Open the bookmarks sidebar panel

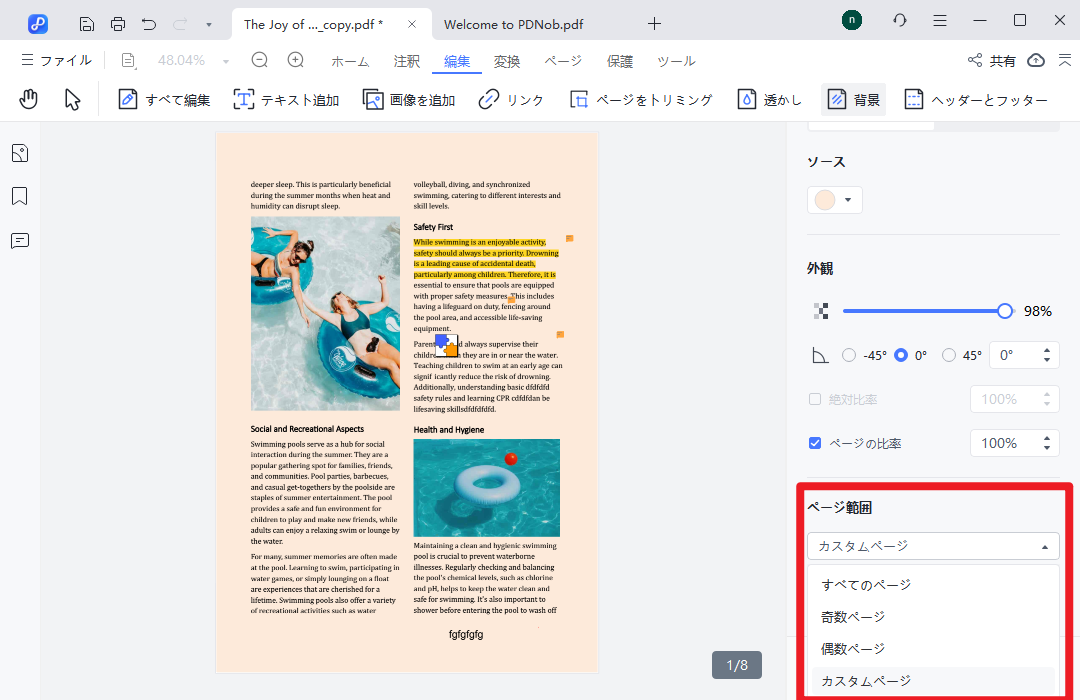click(20, 196)
